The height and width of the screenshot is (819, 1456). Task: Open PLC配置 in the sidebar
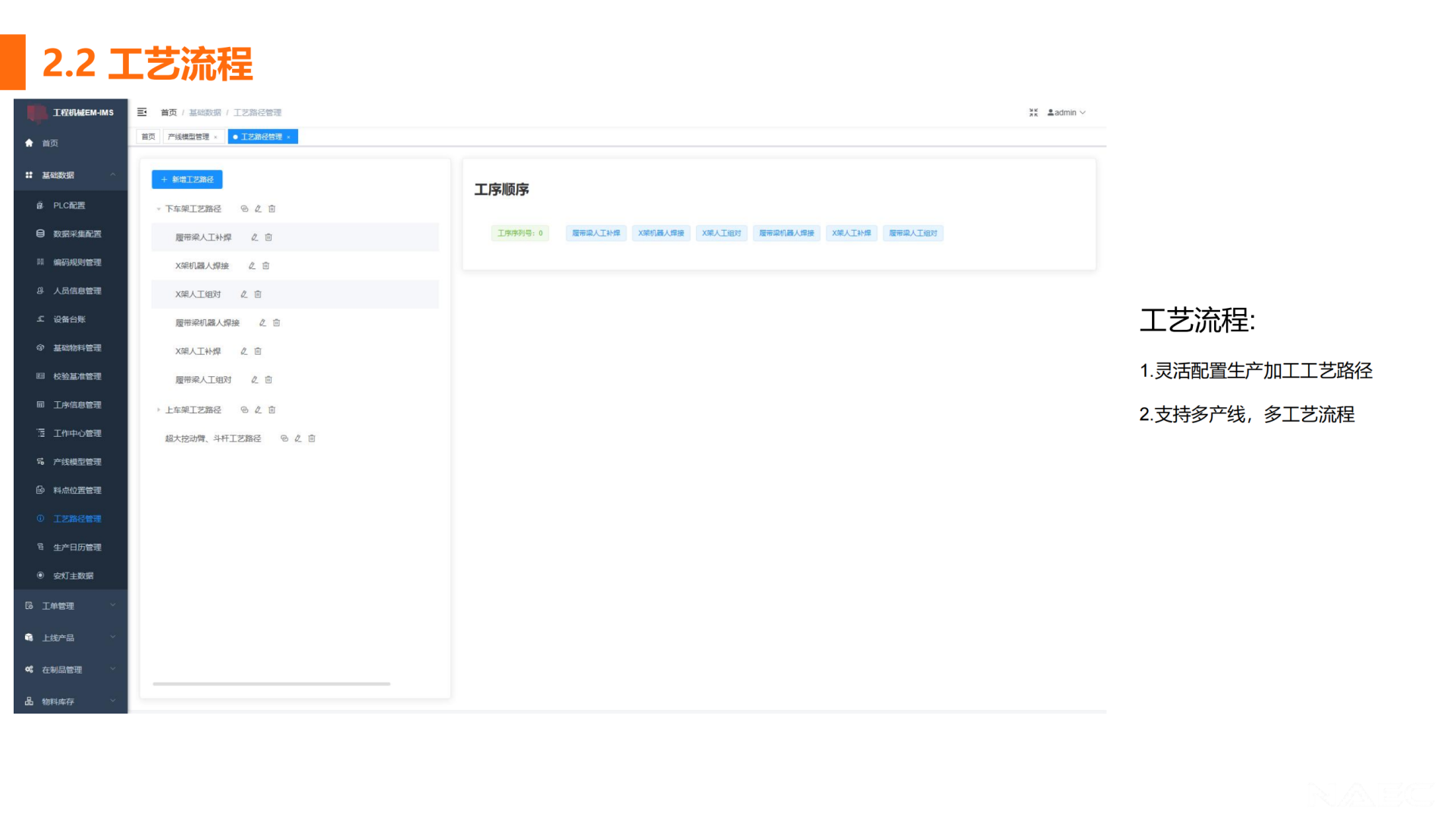[71, 206]
